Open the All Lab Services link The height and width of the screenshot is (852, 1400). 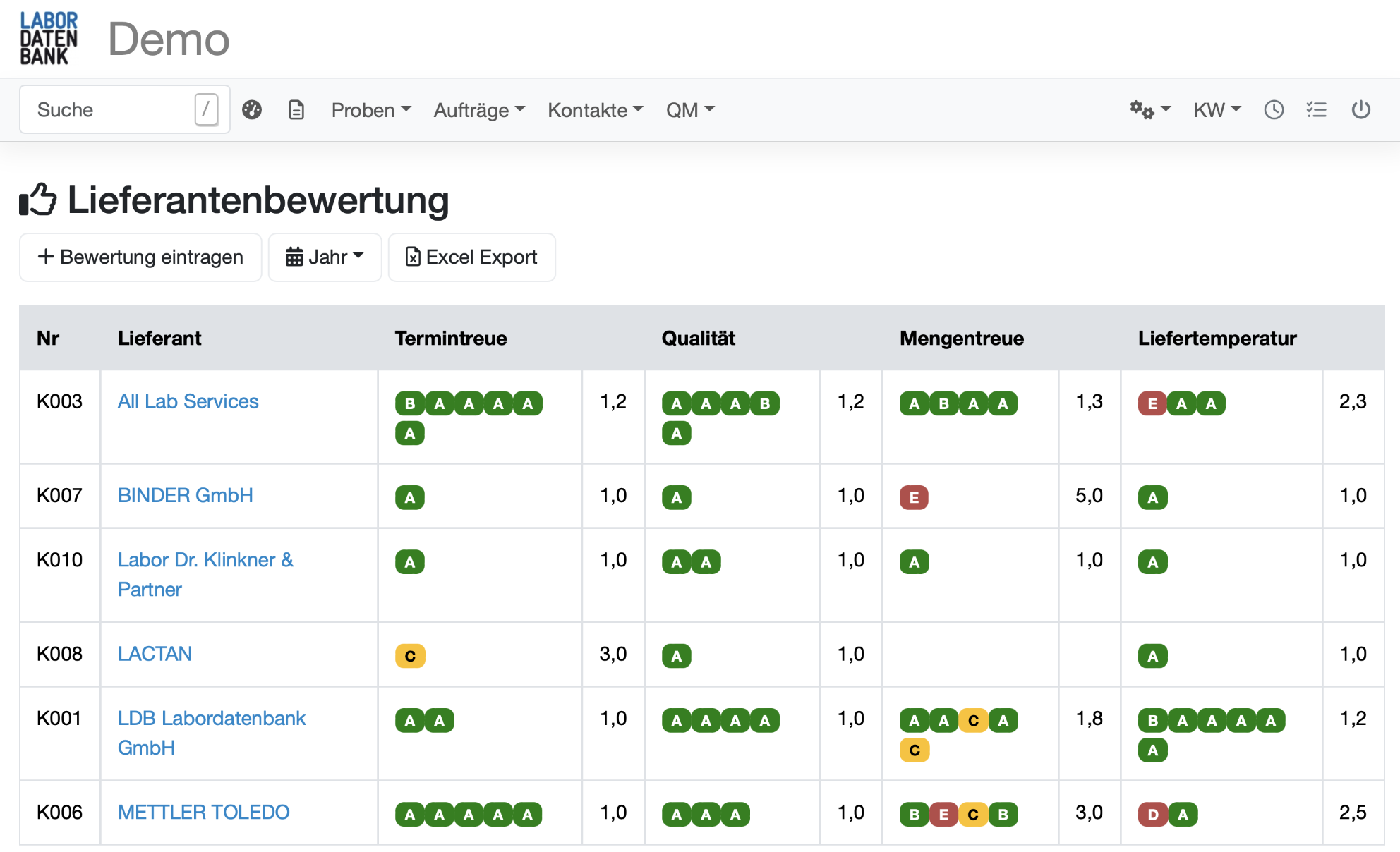tap(188, 401)
